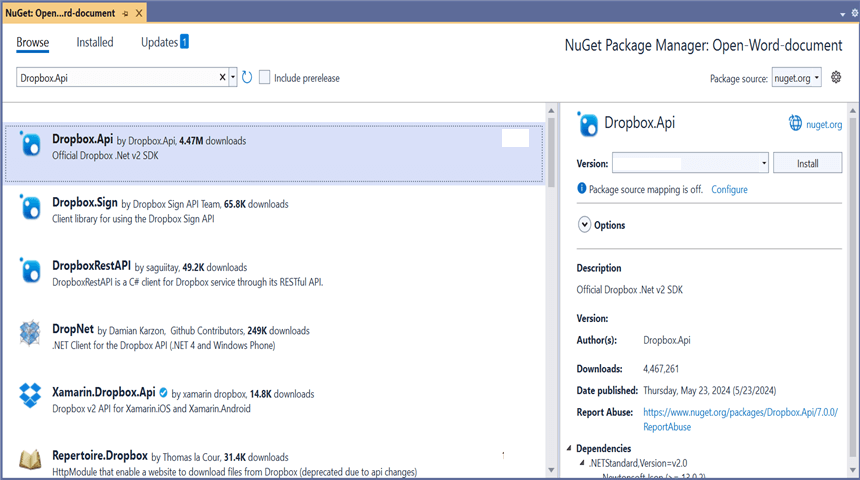Open the Report Abuse URL link
Screen dimensions: 860x480
click(740, 419)
